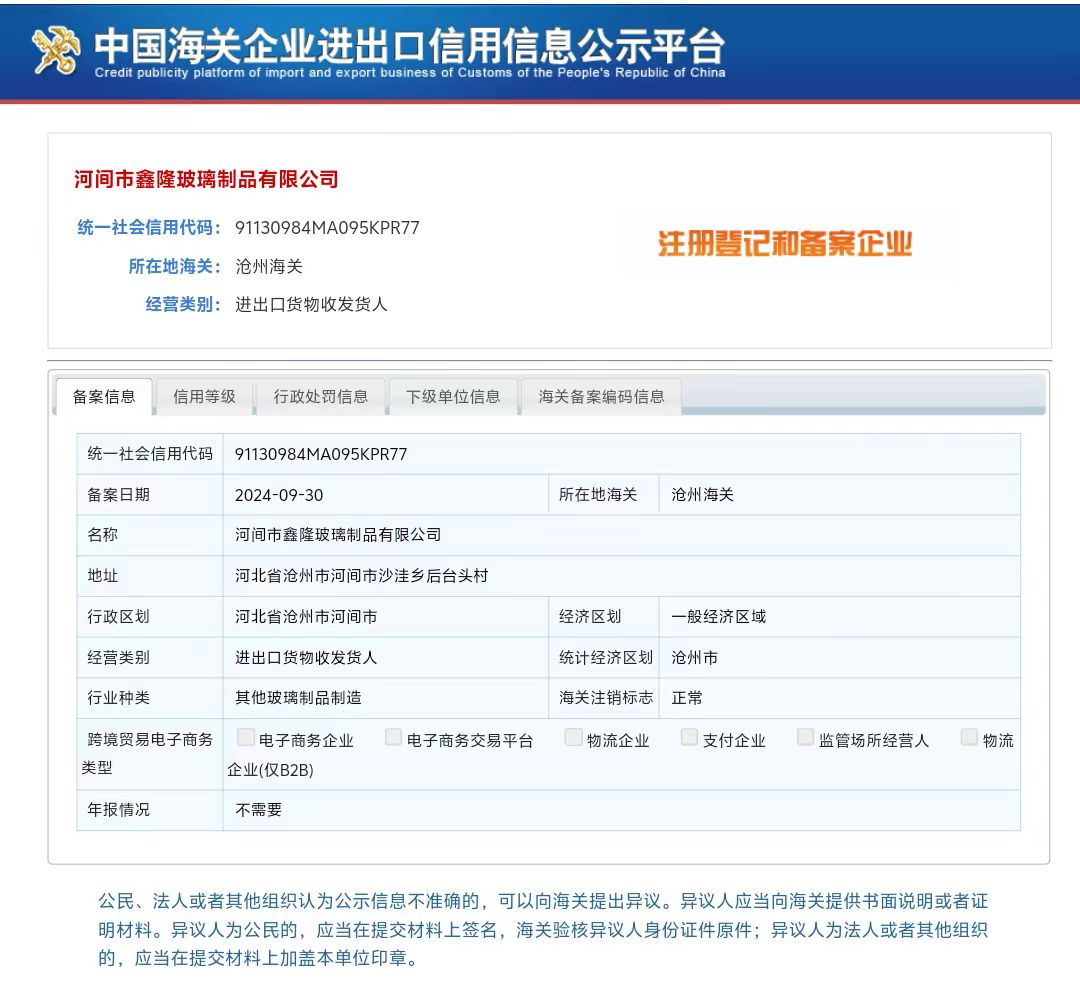1080x988 pixels.
Task: Click the 海关注销标志 field label
Action: click(606, 698)
